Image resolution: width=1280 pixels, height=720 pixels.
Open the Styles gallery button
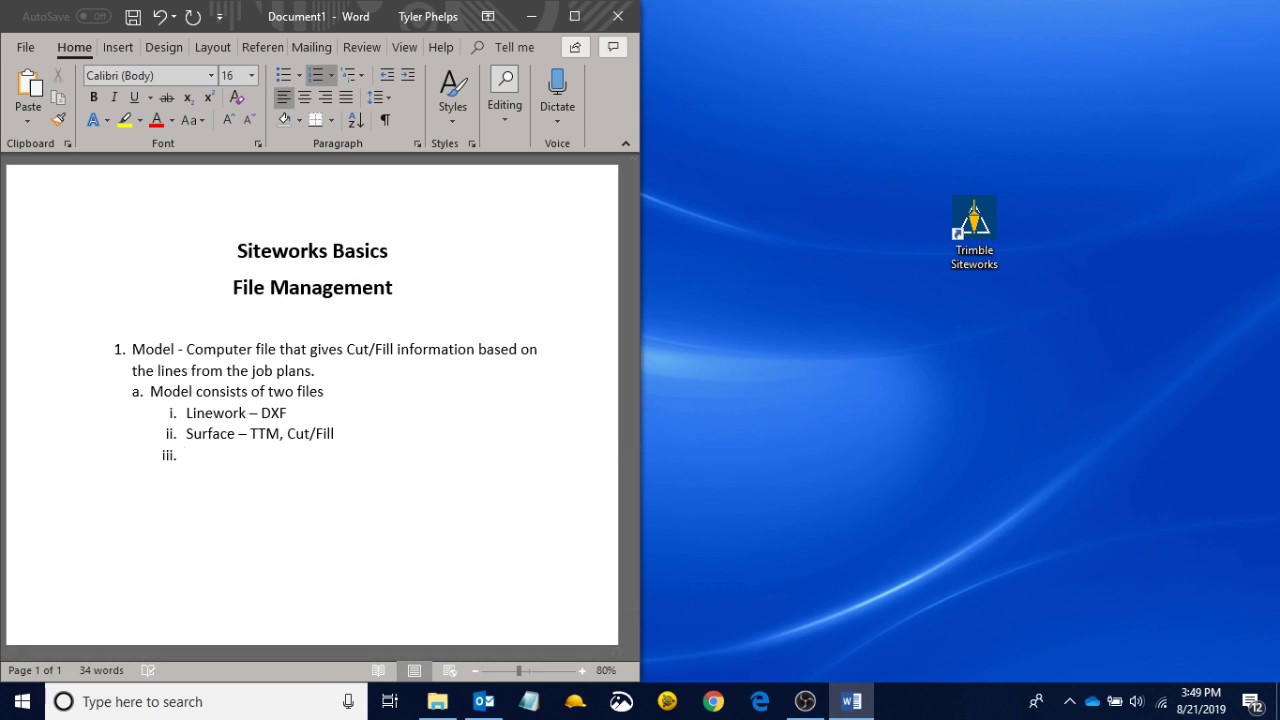[x=453, y=95]
